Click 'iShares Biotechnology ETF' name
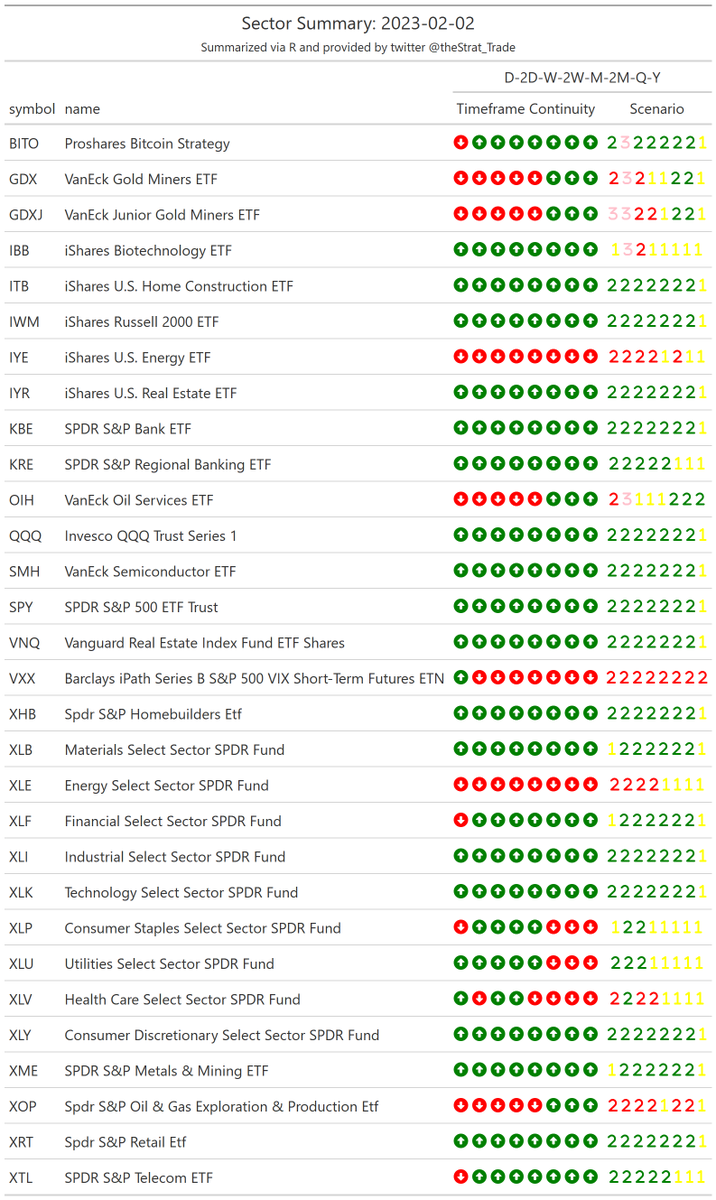The width and height of the screenshot is (716, 1200). click(150, 250)
